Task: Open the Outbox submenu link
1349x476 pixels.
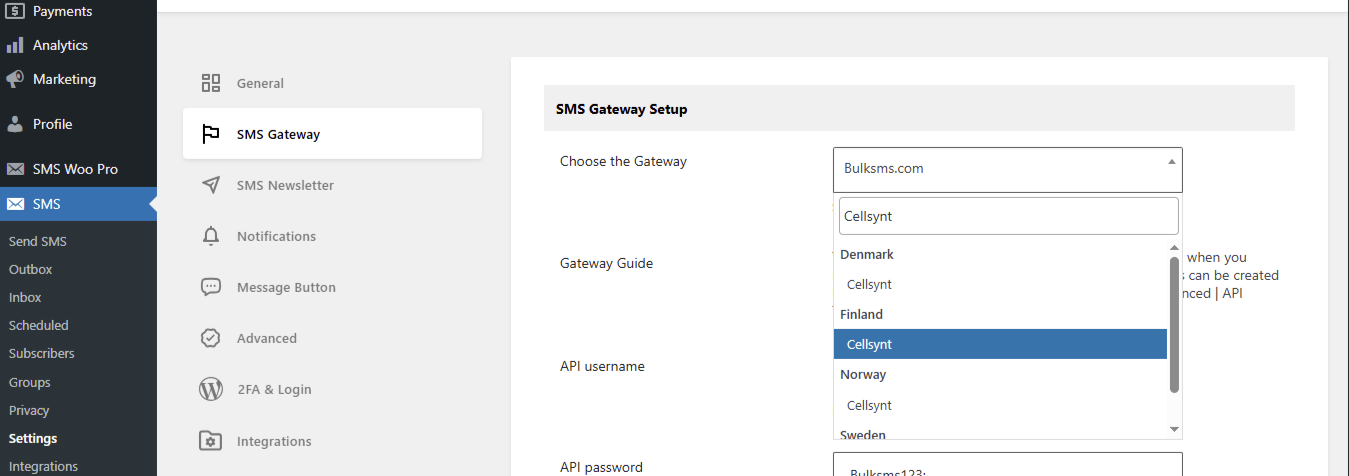Action: coord(30,269)
